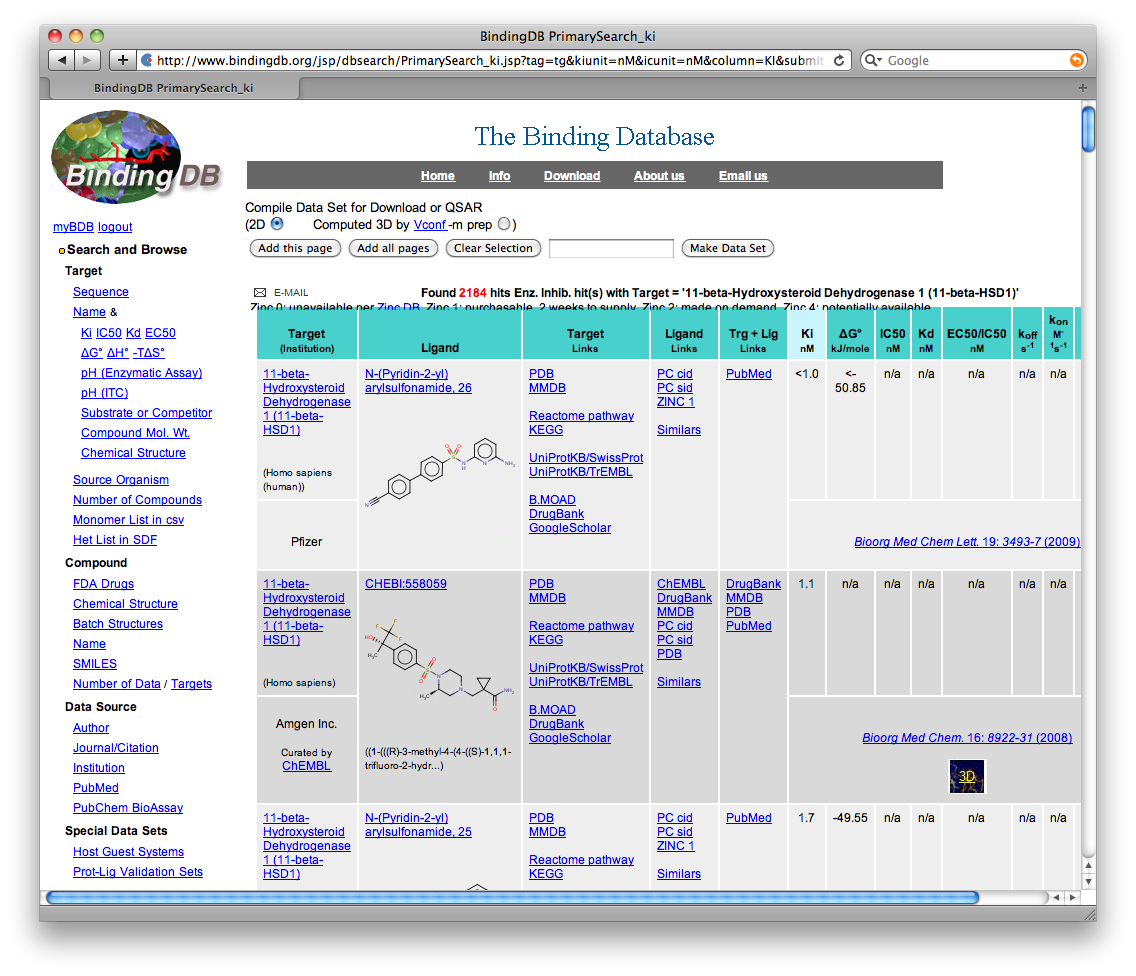The width and height of the screenshot is (1136, 976).
Task: Click the BindingDB logo image
Action: 136,157
